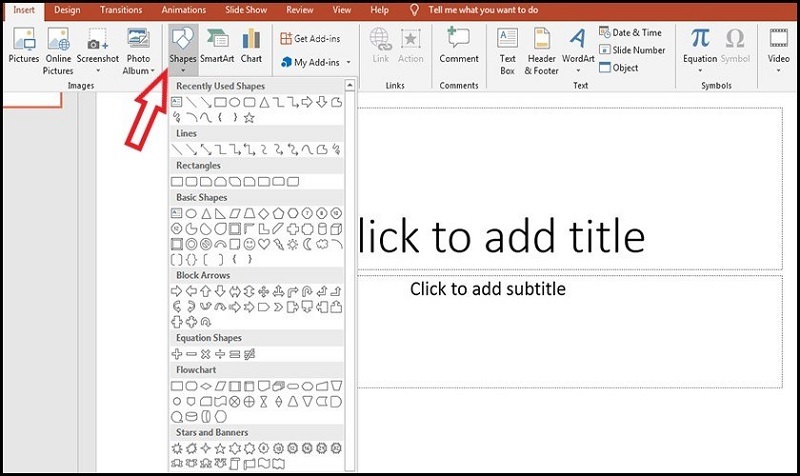Click the 'Tell me what you want to do' box
Viewport: 800px width, 476px height.
pos(480,9)
